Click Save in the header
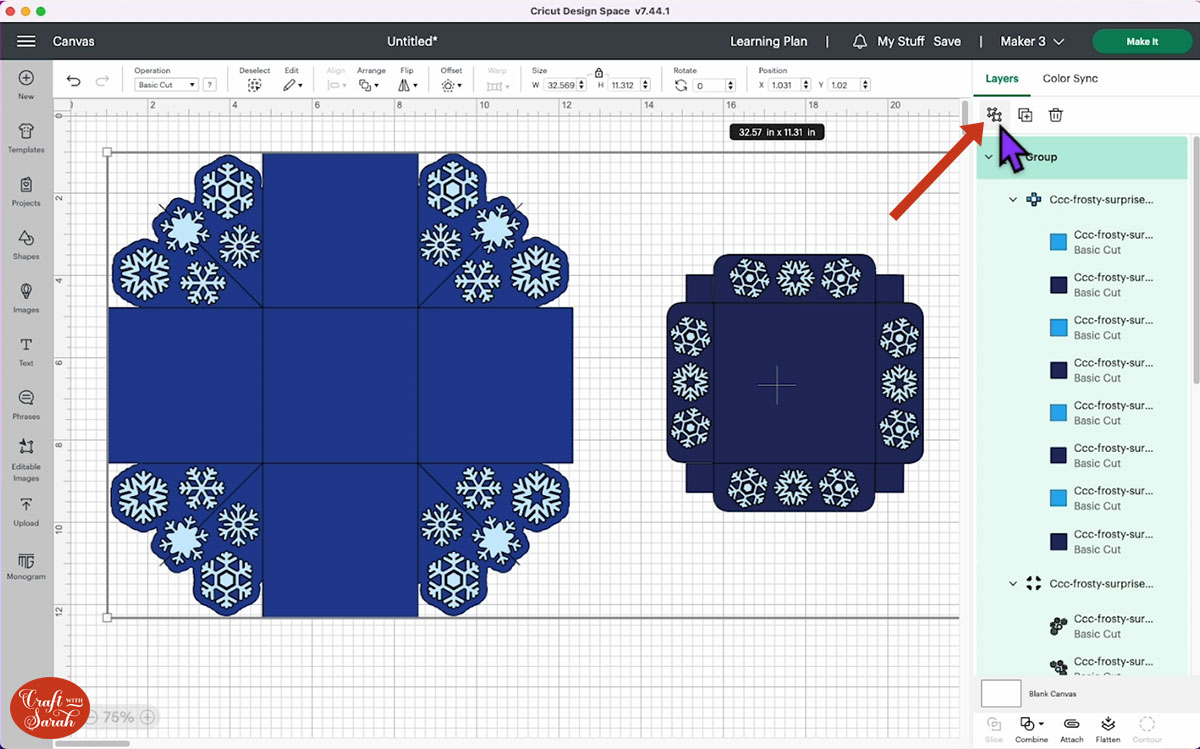 tap(947, 42)
